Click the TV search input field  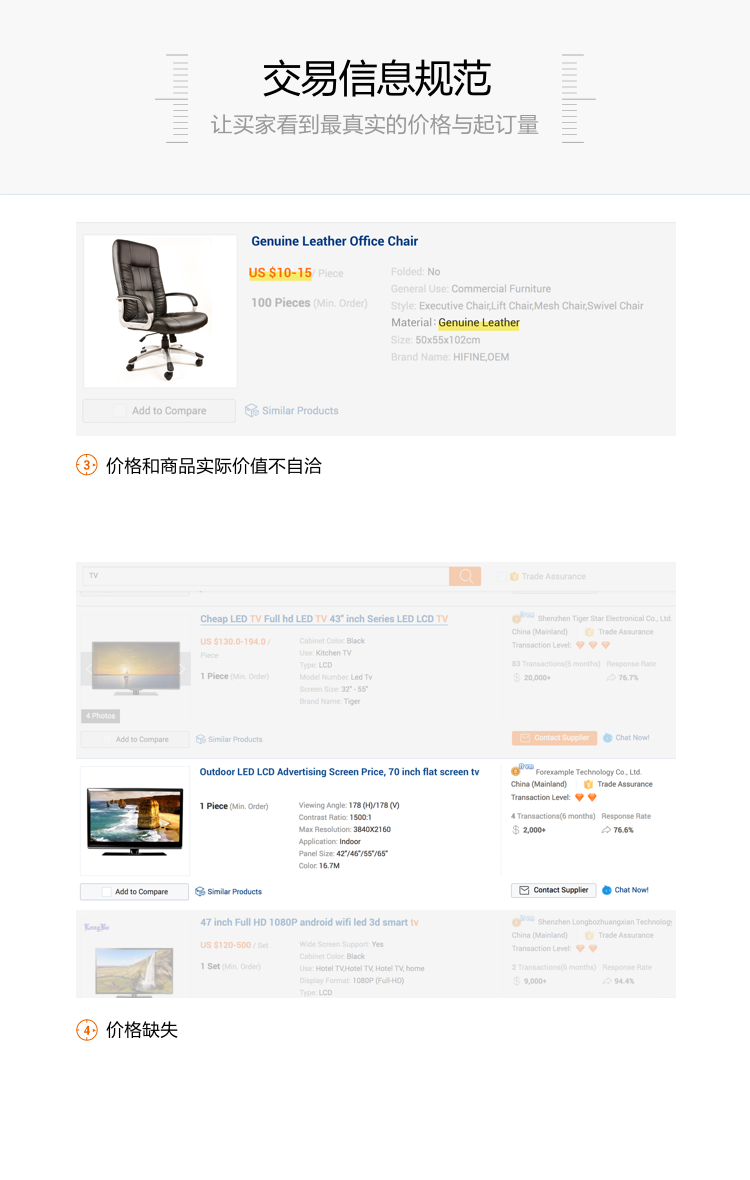pos(266,576)
